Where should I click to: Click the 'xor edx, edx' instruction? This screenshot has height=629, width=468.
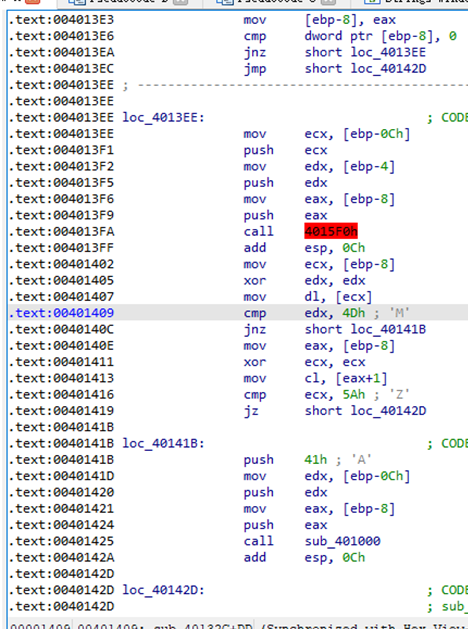point(304,280)
